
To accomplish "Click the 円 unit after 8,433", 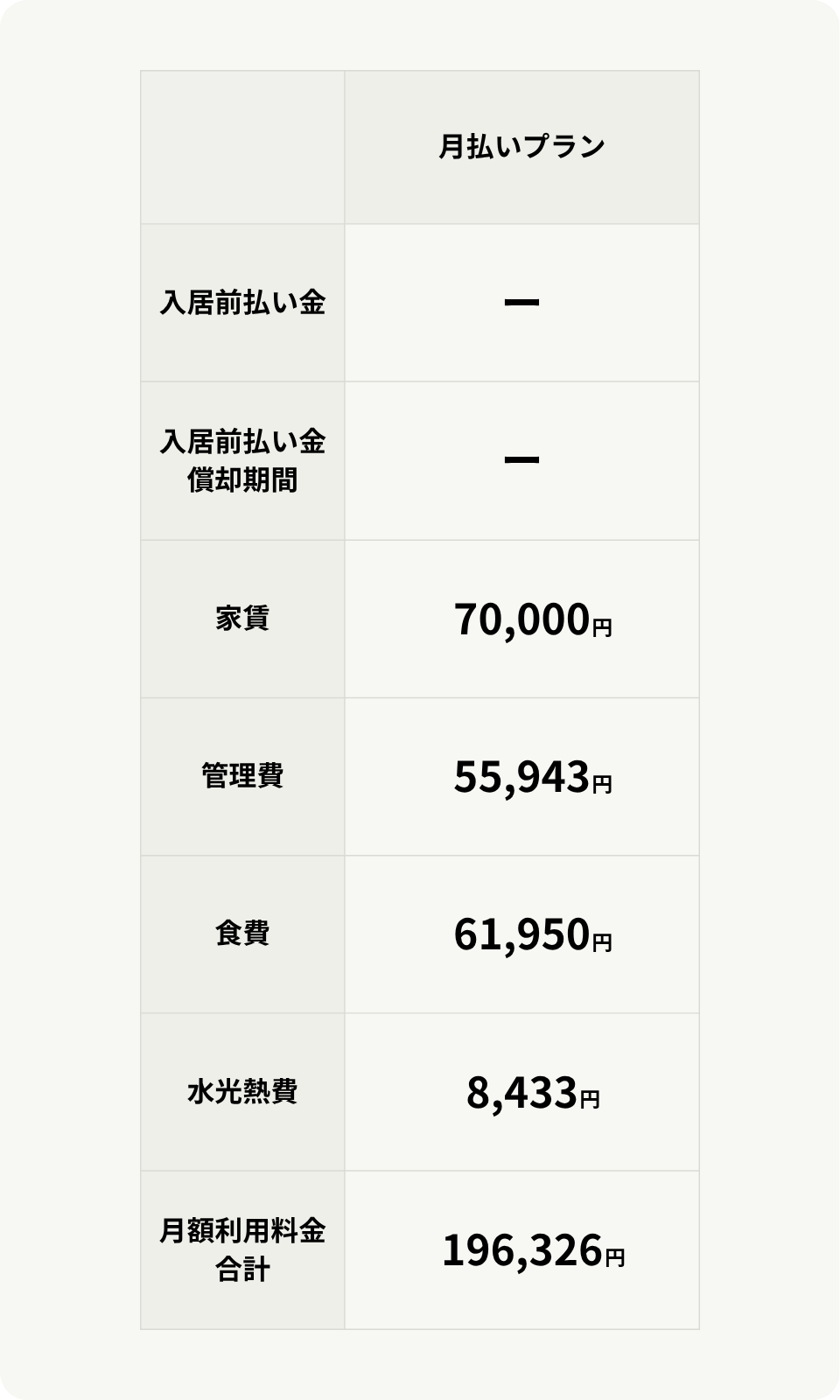I will click(x=590, y=1099).
